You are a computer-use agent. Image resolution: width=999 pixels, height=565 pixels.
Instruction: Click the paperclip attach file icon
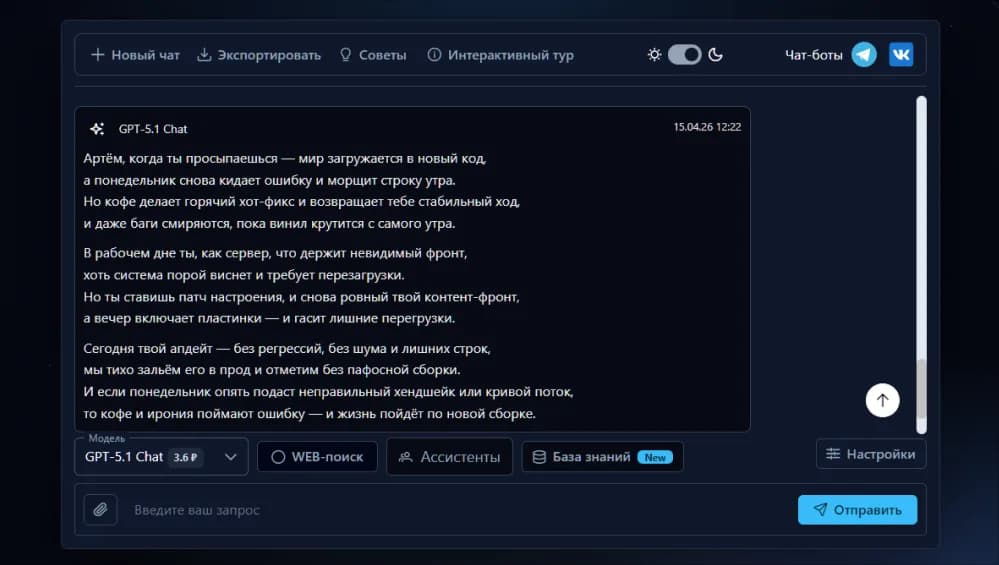[100, 510]
